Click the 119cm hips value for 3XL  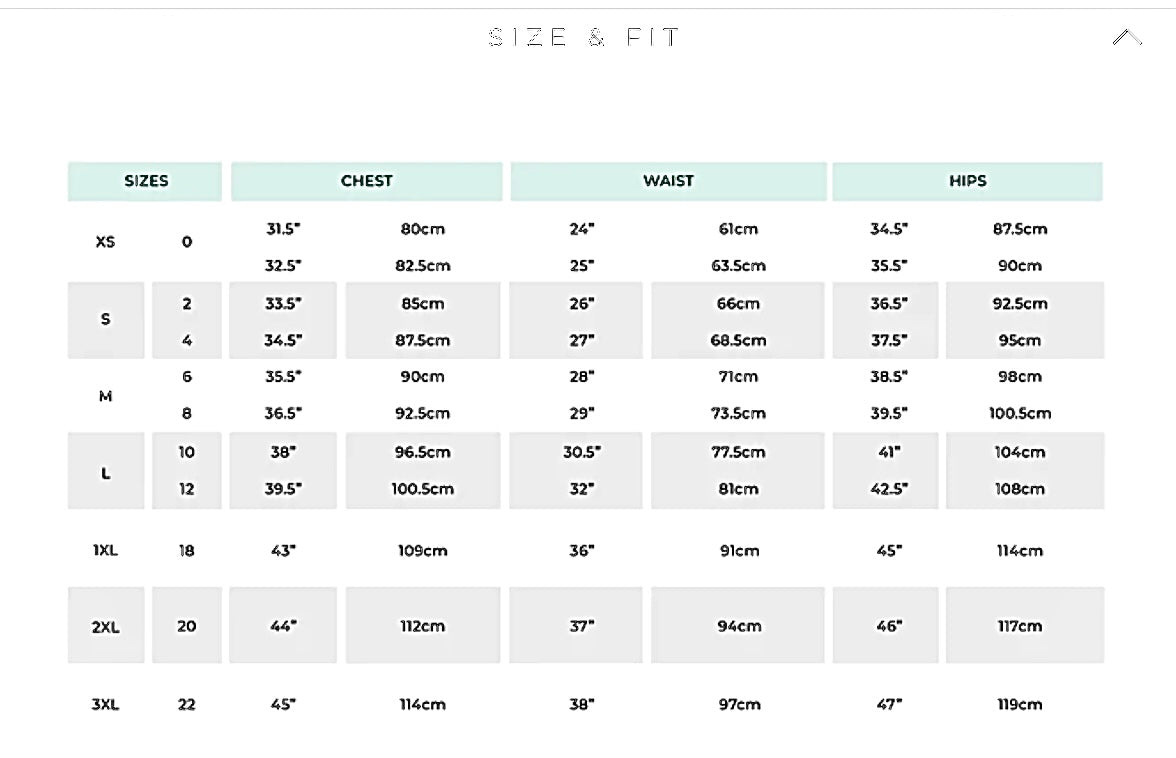[1019, 704]
